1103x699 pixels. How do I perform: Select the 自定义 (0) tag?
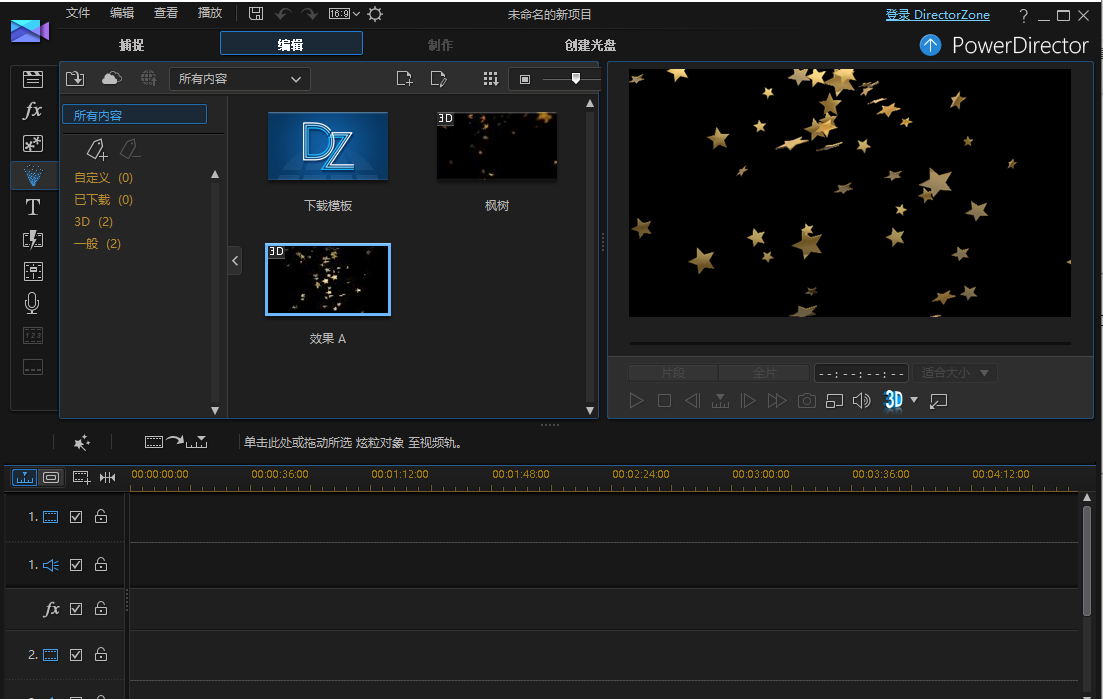point(103,178)
